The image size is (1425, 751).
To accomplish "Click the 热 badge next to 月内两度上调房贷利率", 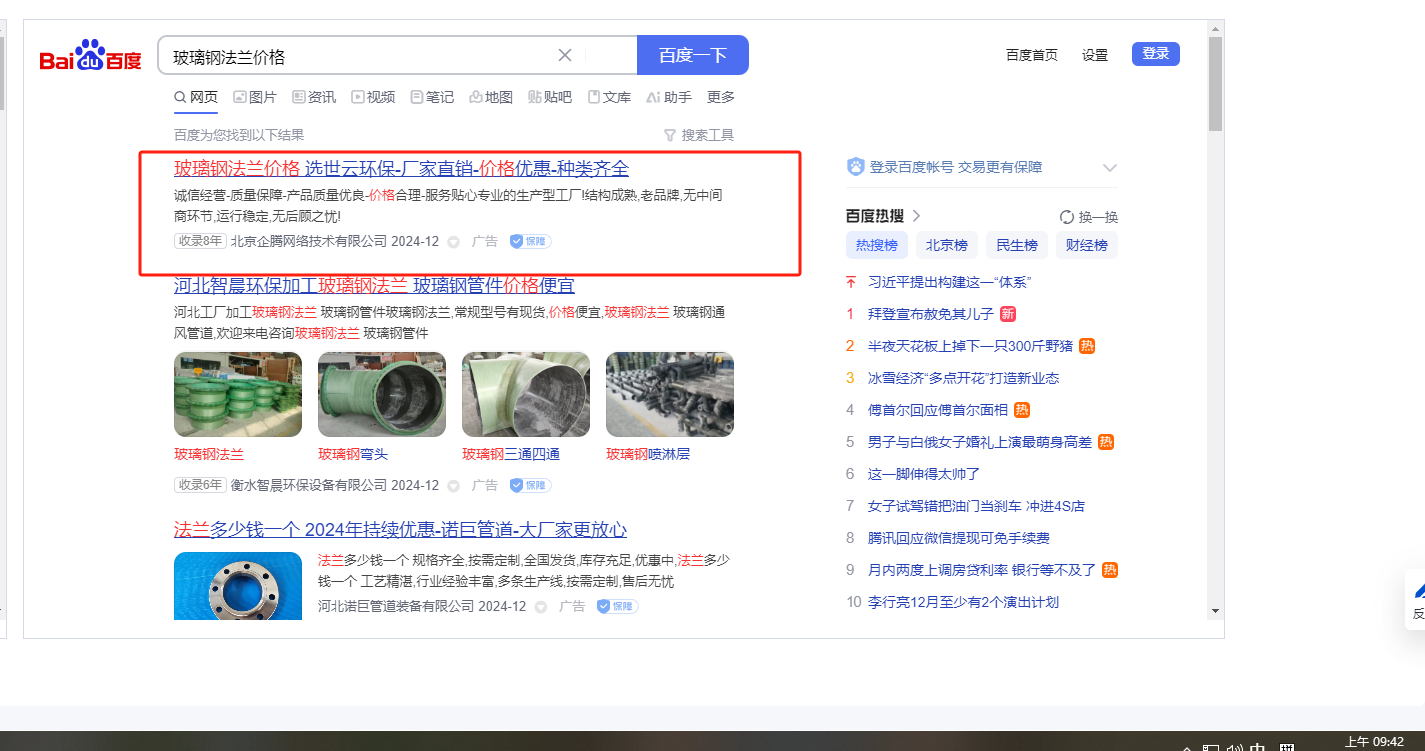I will tap(1110, 570).
